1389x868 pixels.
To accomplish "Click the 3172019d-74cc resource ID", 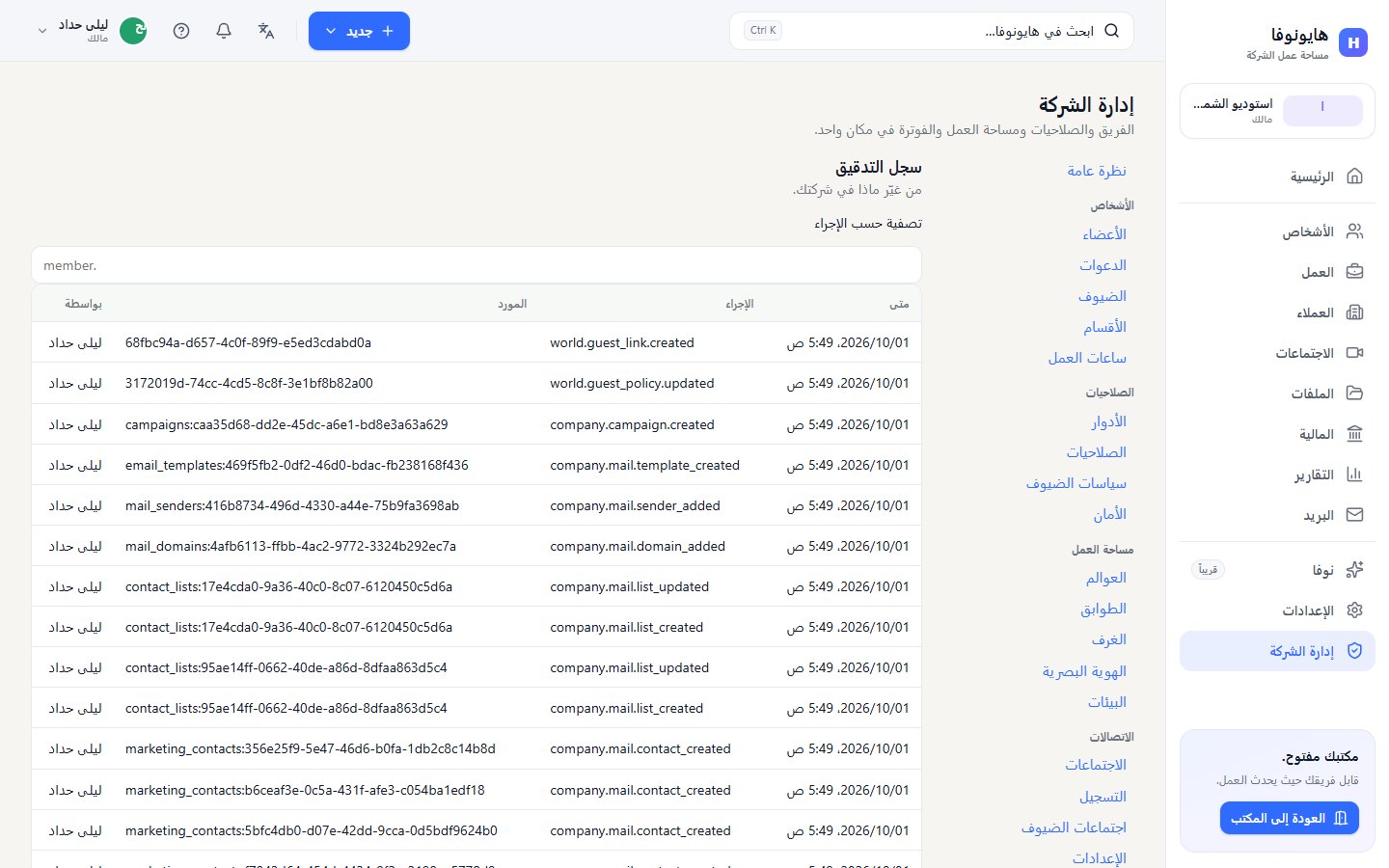I will pos(249,383).
